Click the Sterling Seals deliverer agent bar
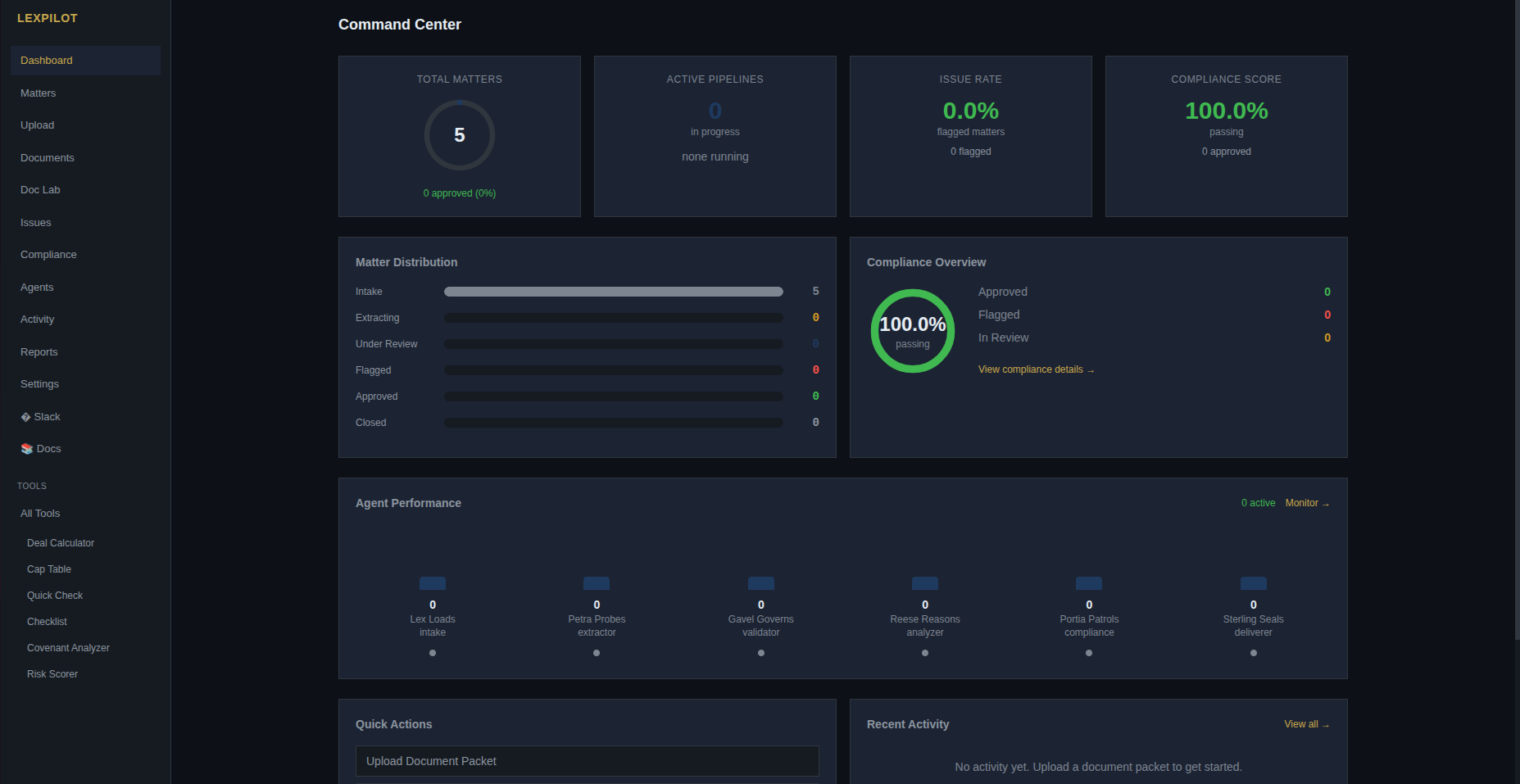 [x=1254, y=583]
